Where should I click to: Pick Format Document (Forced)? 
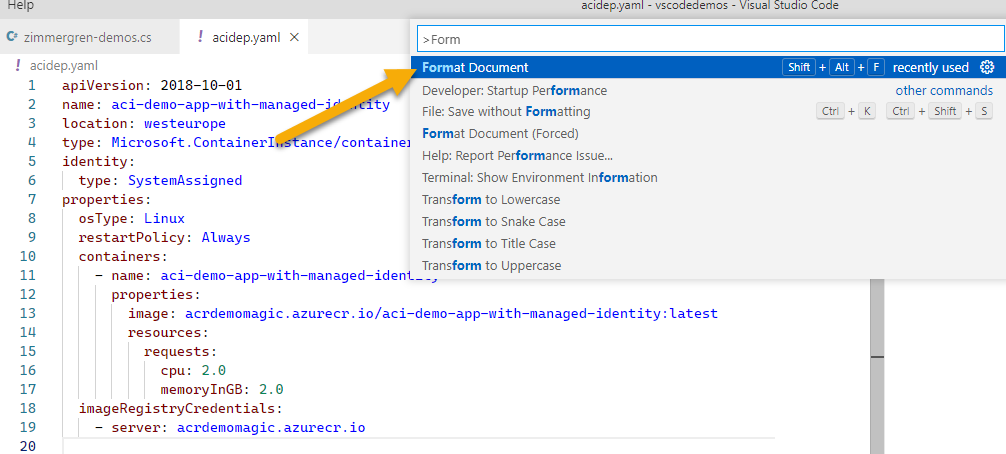point(500,134)
